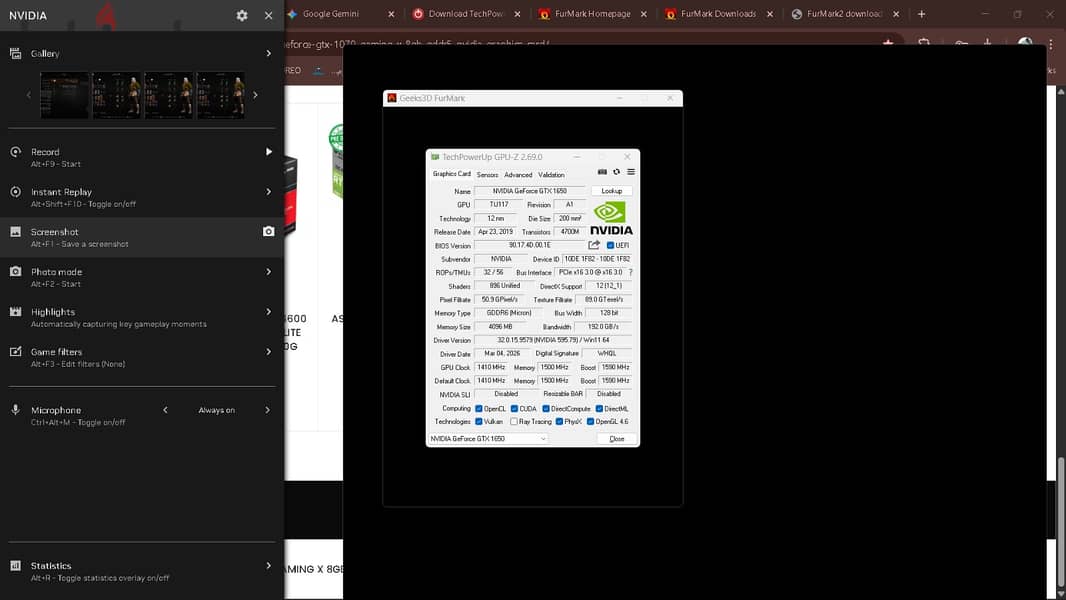Toggle the DirectCompute checkbox
1066x600 pixels.
[546, 409]
